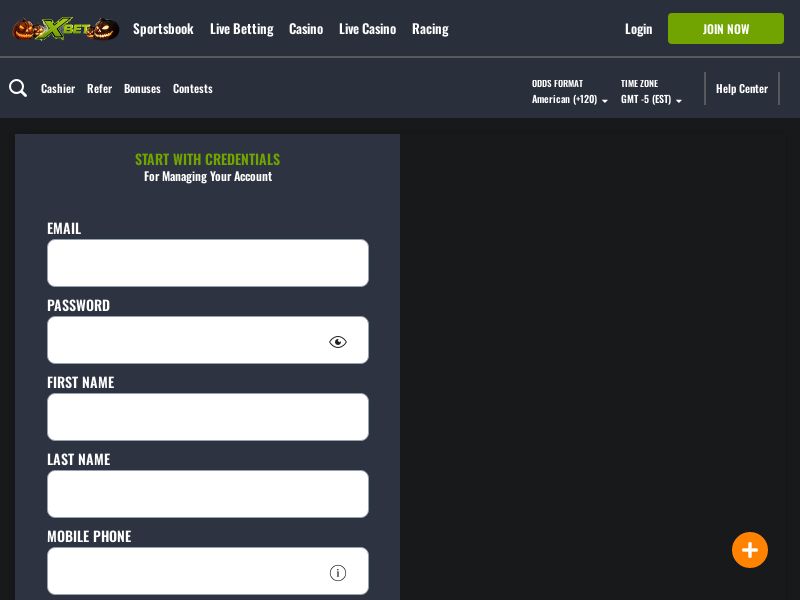Image resolution: width=800 pixels, height=600 pixels.
Task: Go to Live Betting
Action: pyautogui.click(x=242, y=29)
